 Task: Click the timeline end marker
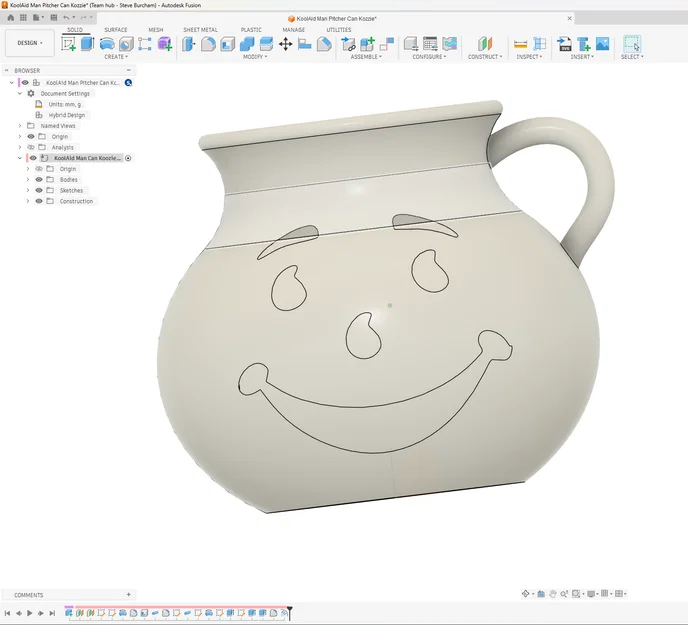[290, 613]
